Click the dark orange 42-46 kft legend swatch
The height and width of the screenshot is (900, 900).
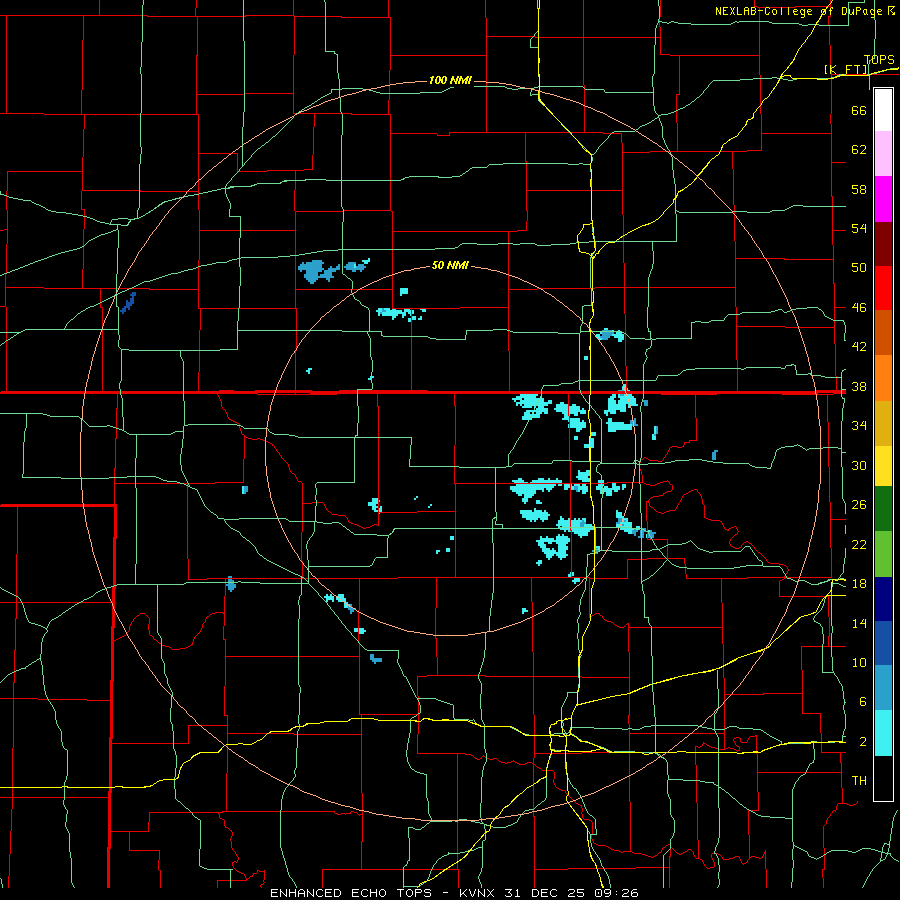point(883,332)
